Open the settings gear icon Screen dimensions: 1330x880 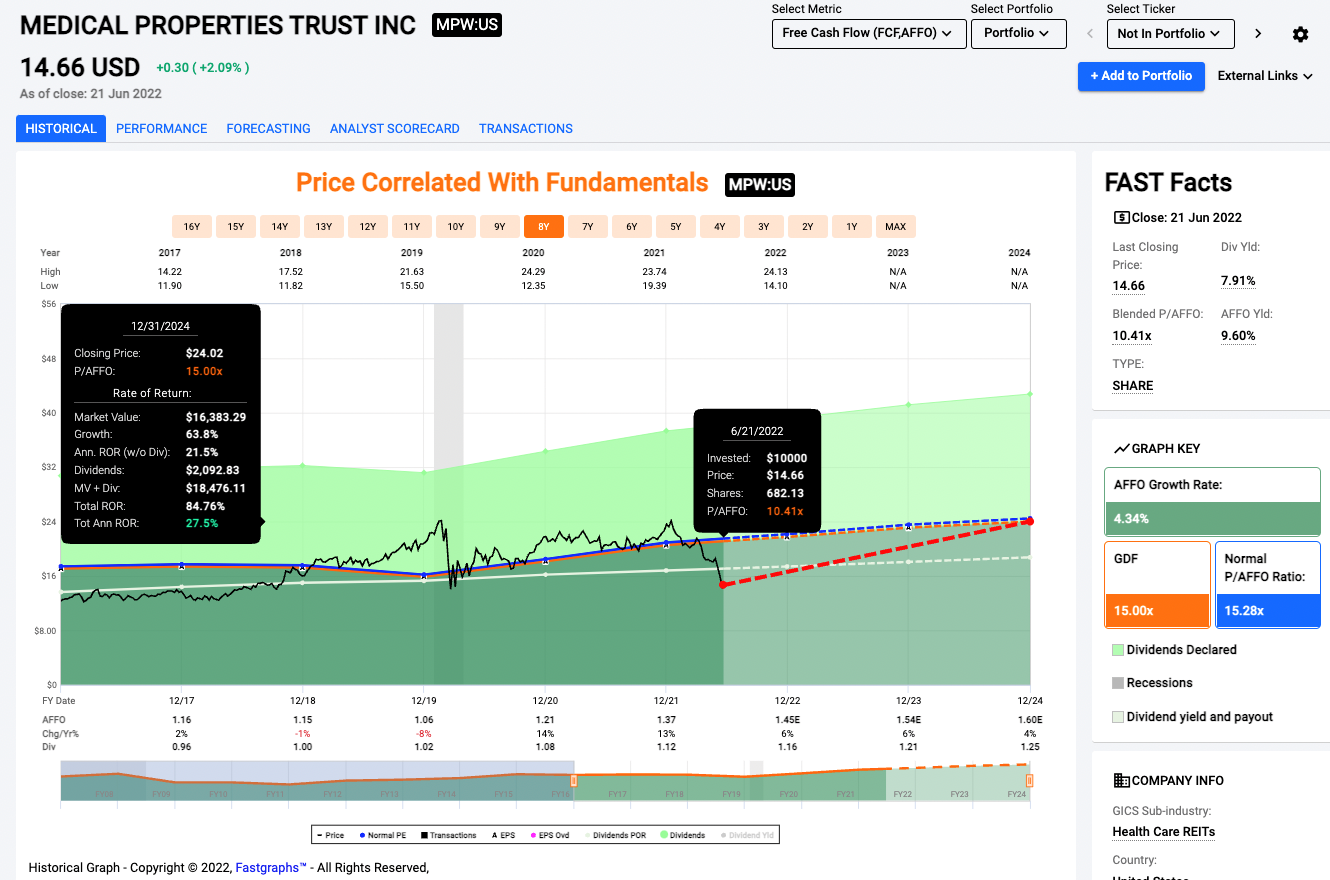tap(1300, 34)
